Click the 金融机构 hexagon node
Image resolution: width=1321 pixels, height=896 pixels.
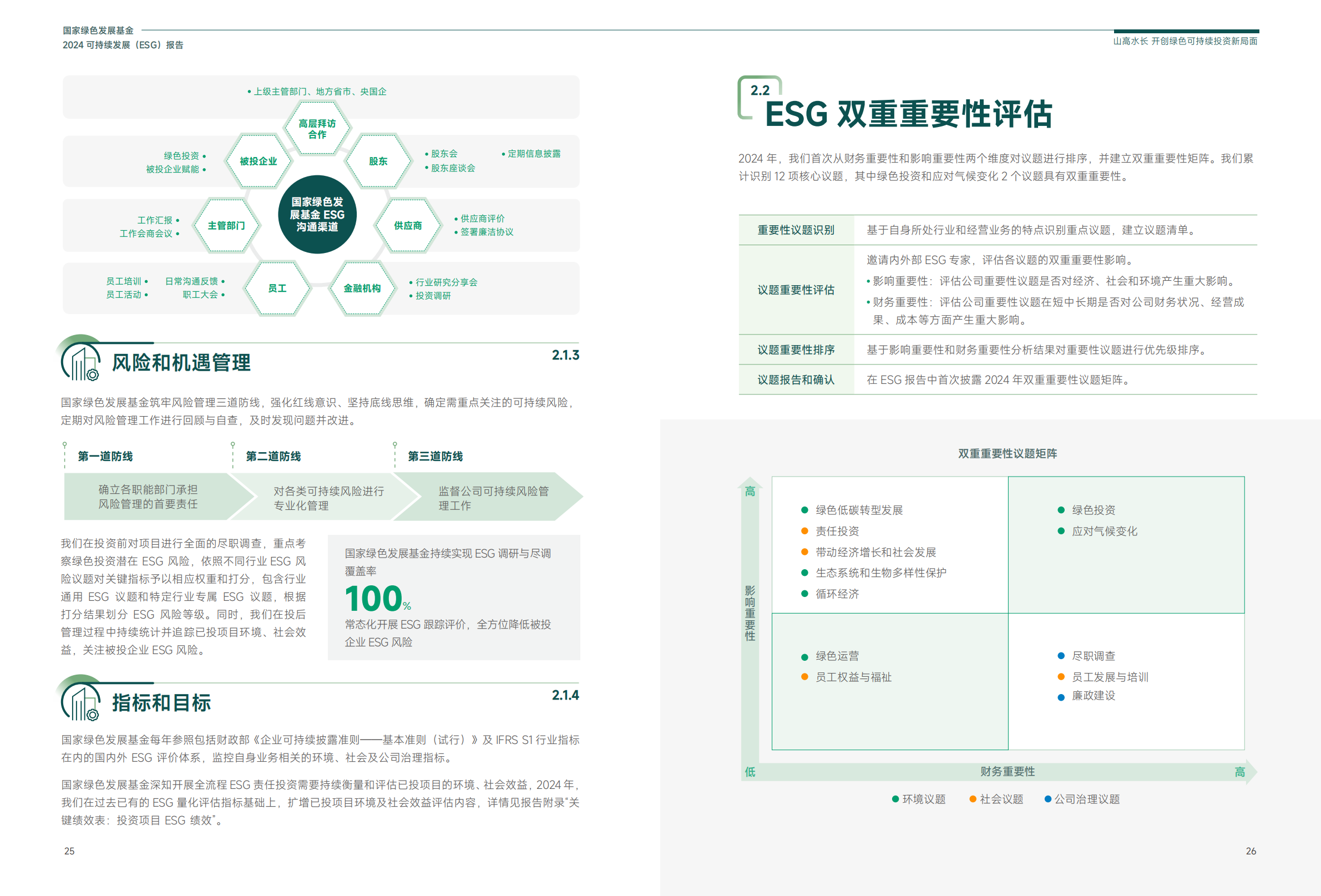coord(362,288)
